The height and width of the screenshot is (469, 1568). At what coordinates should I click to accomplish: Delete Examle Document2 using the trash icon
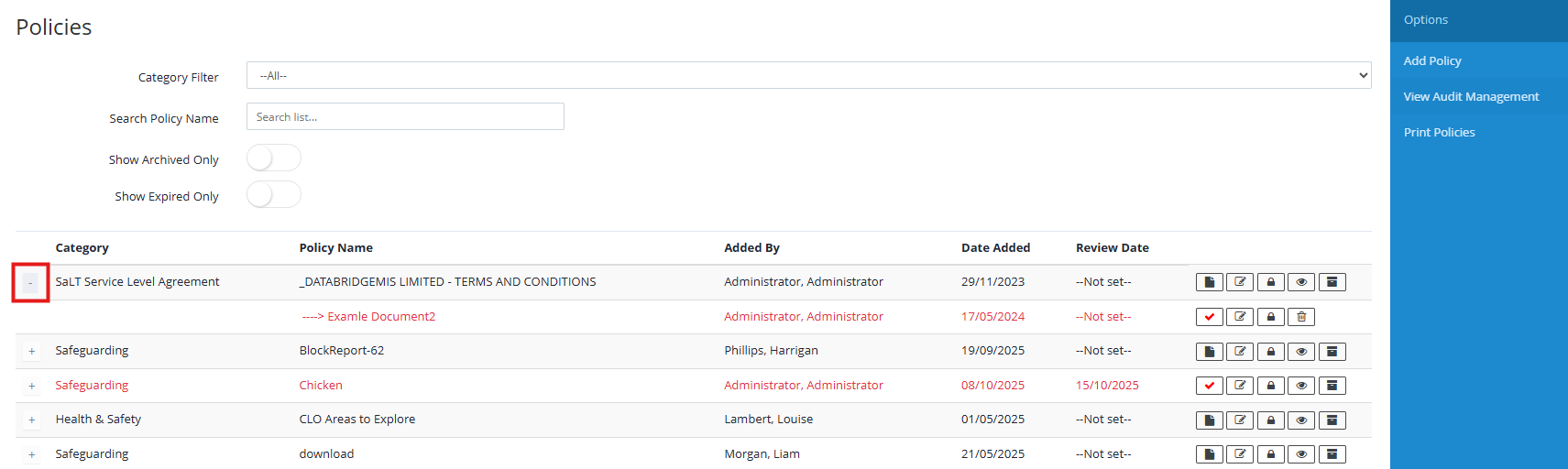click(1301, 317)
